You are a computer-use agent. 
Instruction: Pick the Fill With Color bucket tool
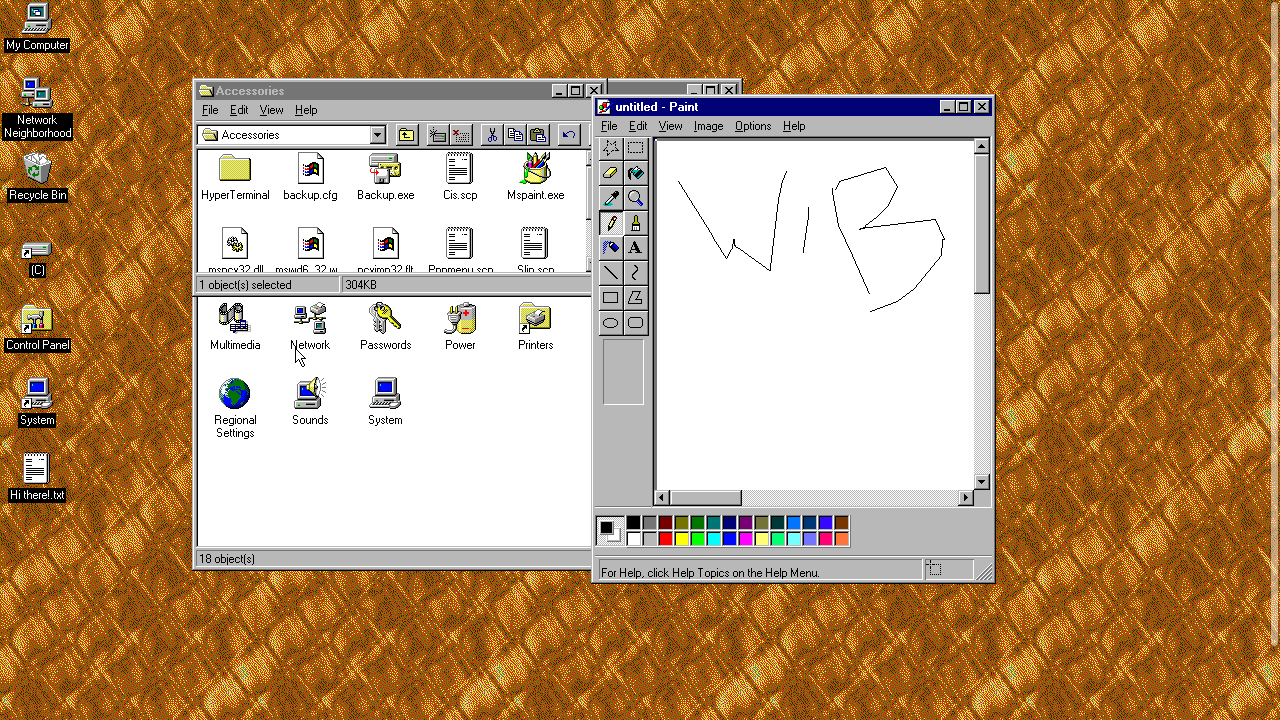[635, 173]
